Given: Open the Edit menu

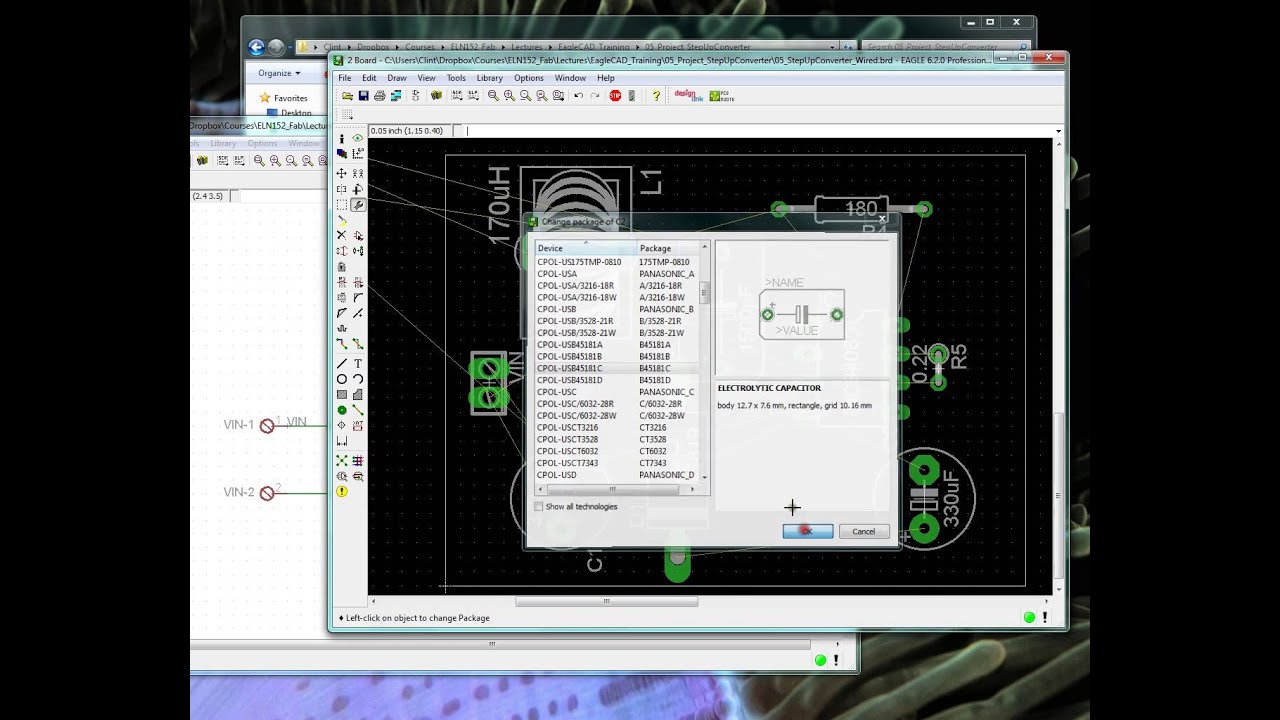Looking at the screenshot, I should [369, 78].
